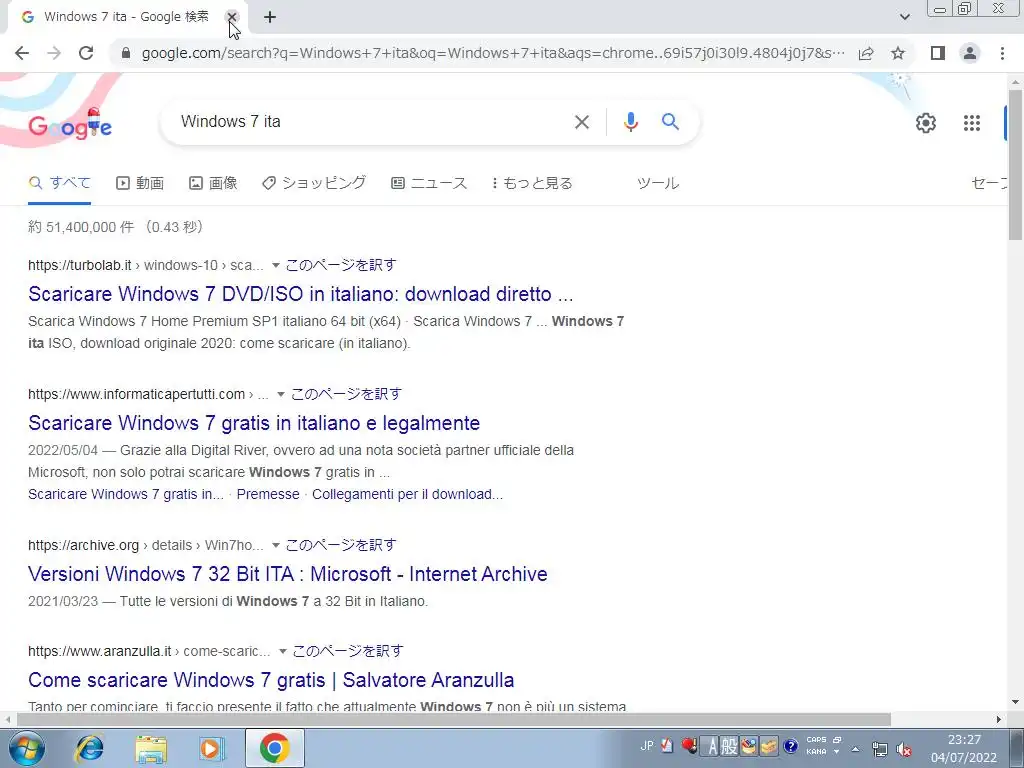Launch Windows Media Player from taskbar
Viewport: 1024px width, 768px height.
[212, 748]
